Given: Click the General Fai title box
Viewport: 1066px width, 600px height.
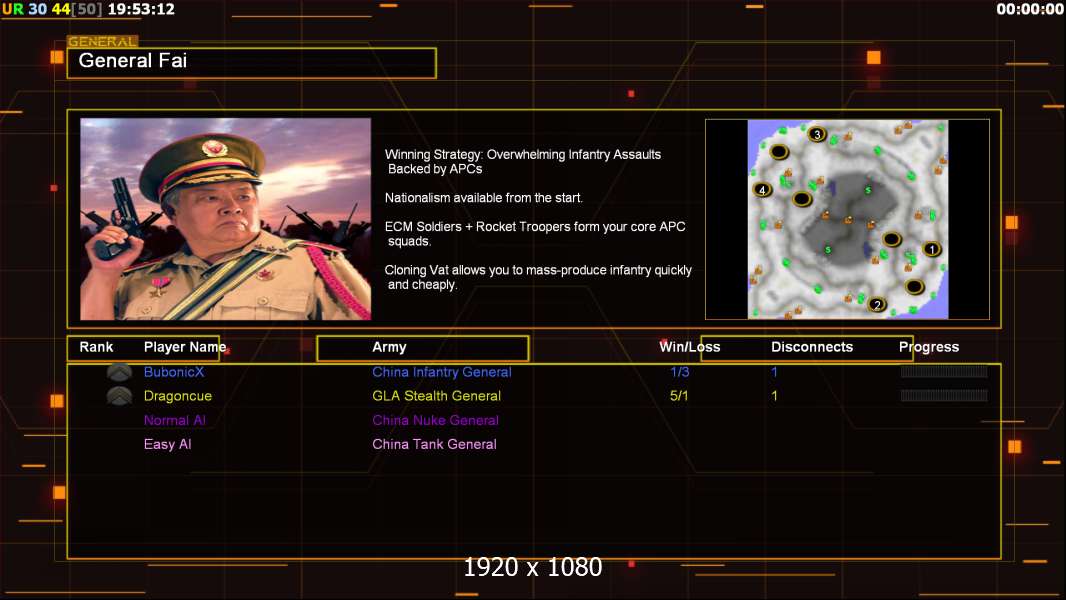Looking at the screenshot, I should 252,63.
